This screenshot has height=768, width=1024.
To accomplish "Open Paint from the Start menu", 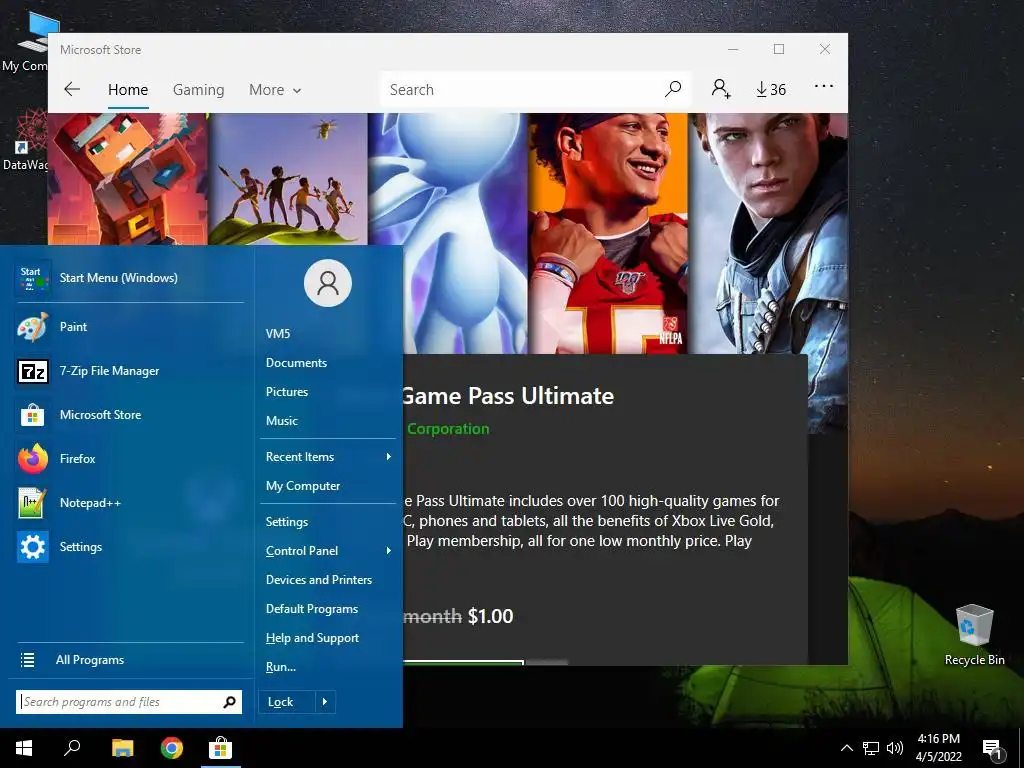I will [73, 327].
